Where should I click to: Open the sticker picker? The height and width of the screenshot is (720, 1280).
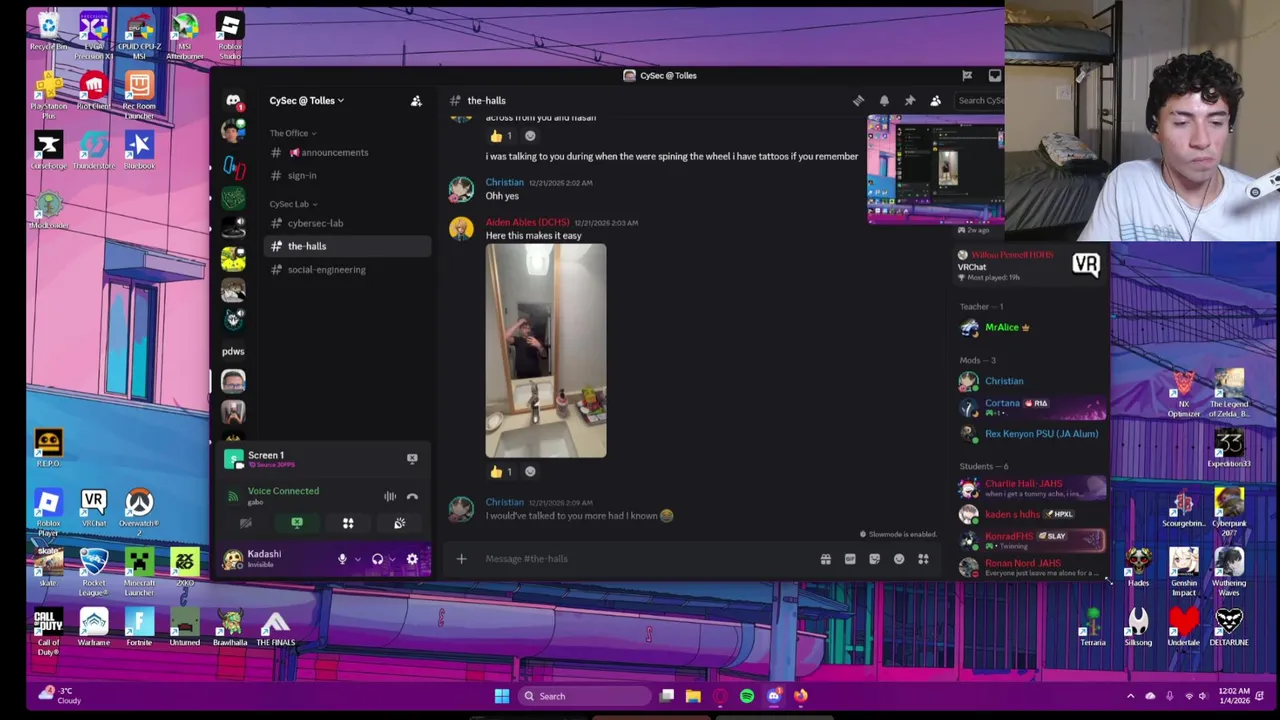875,559
